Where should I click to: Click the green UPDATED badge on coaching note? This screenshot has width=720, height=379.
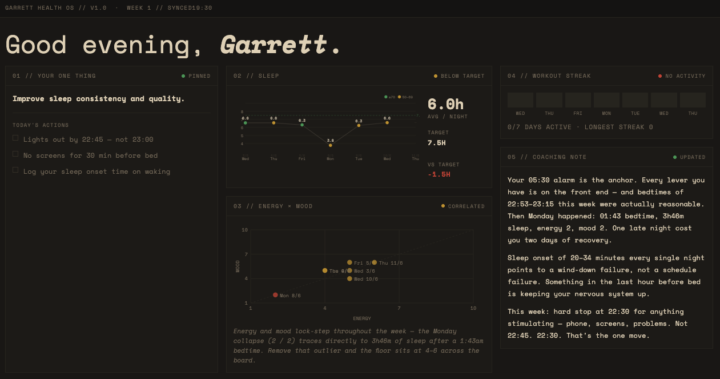point(689,157)
